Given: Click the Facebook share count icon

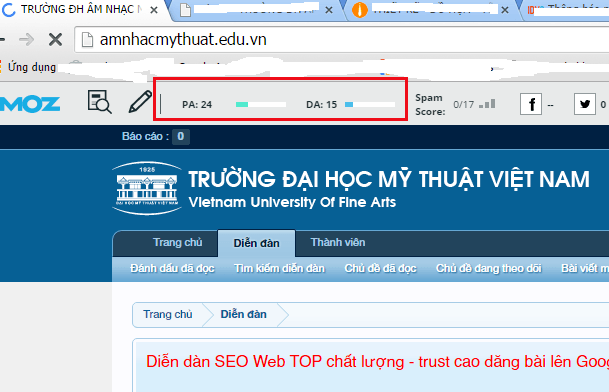Looking at the screenshot, I should tap(531, 104).
